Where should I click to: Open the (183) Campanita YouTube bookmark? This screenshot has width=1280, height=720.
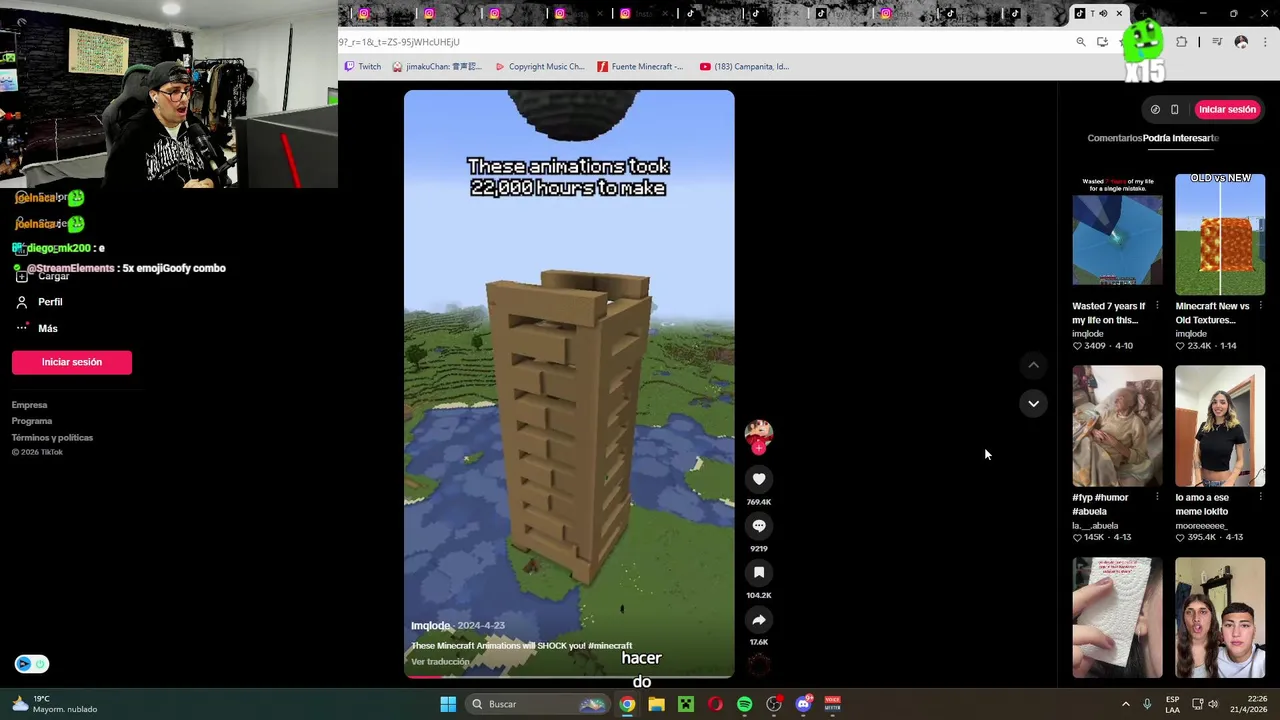(744, 67)
